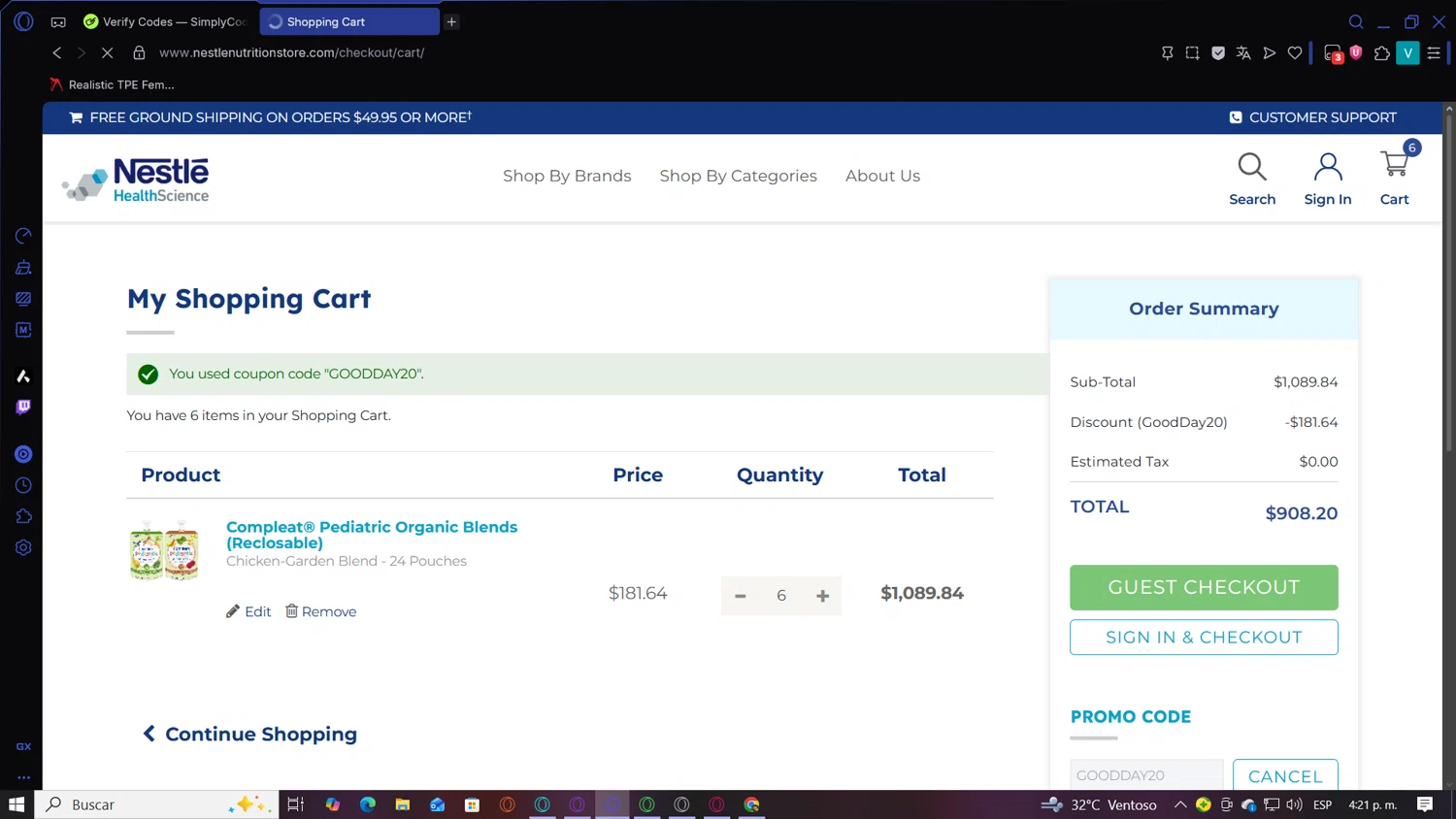Open the extensions puzzle menu

(x=1382, y=53)
